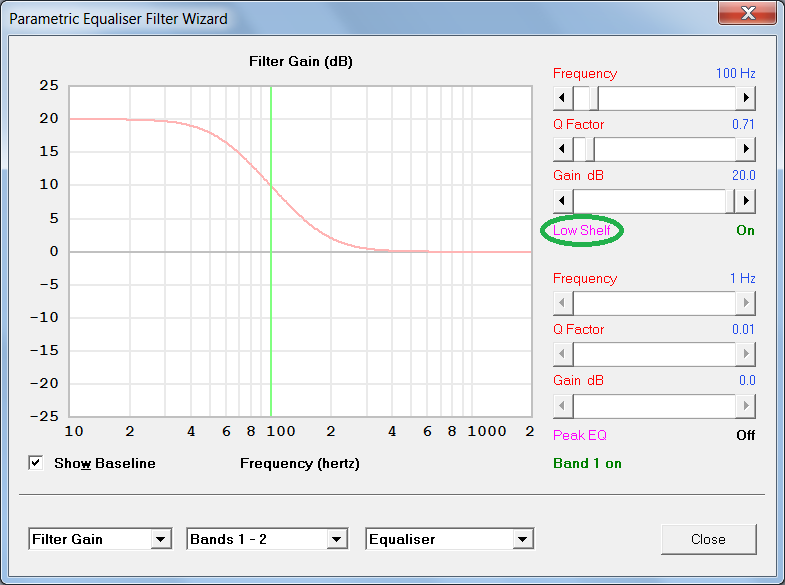Click the 0.71 Q Factor value

click(743, 124)
